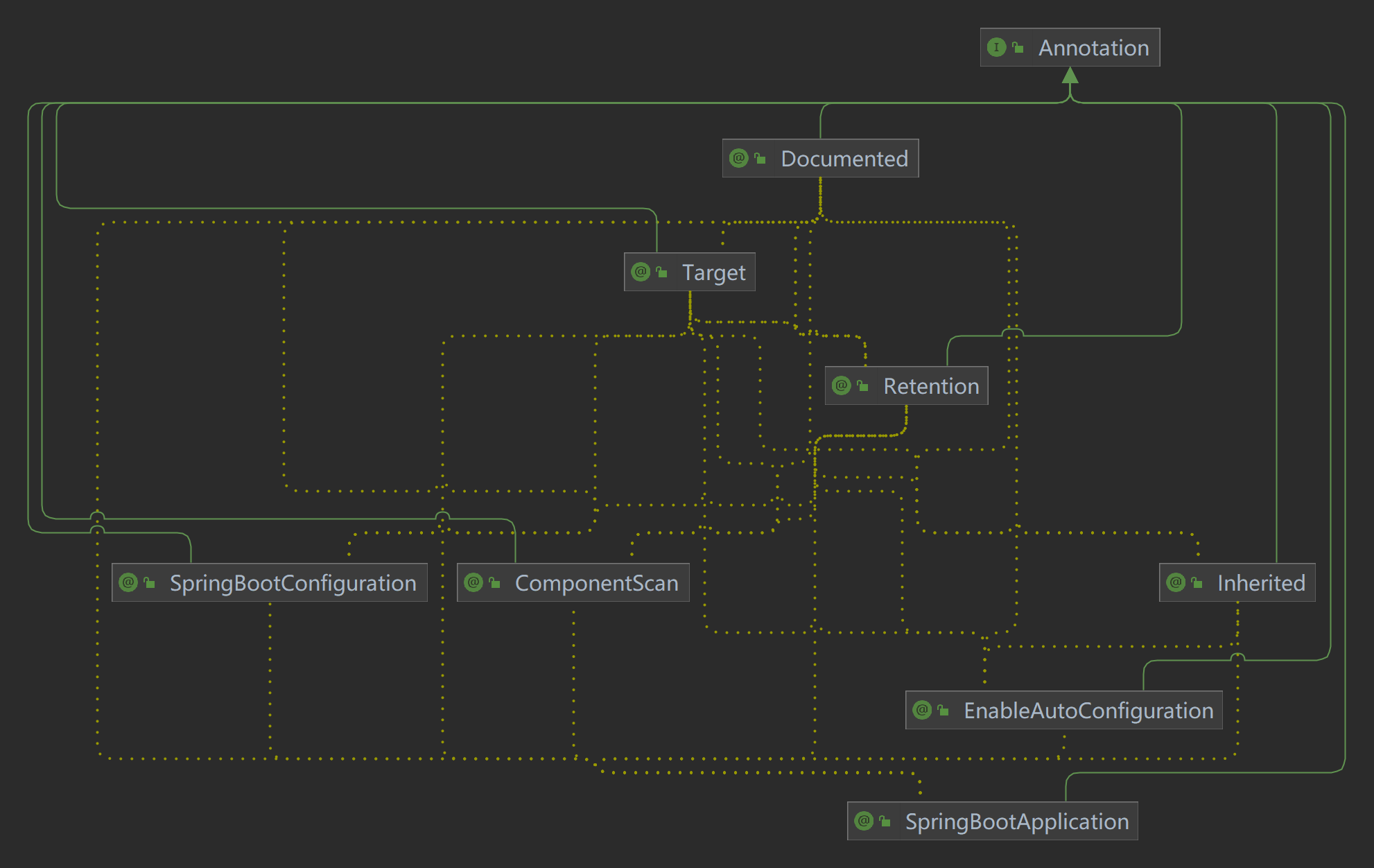The height and width of the screenshot is (868, 1374).
Task: Click the lock icon on Annotation node
Action: coord(1018,47)
